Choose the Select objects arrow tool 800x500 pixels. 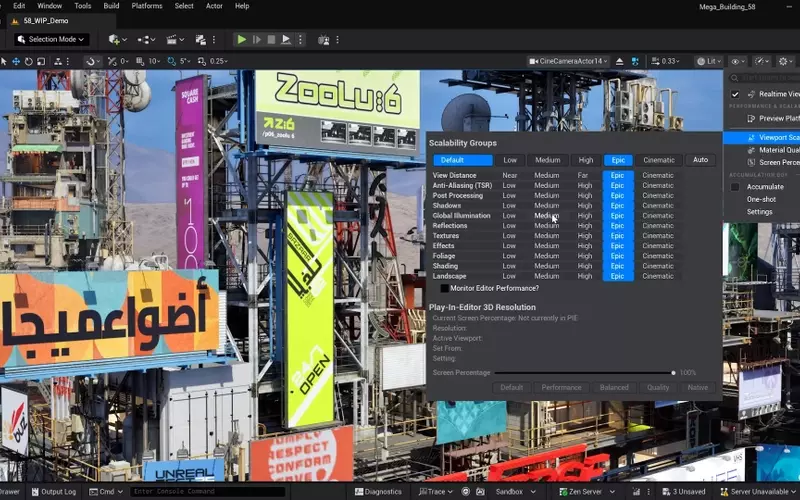pos(4,61)
